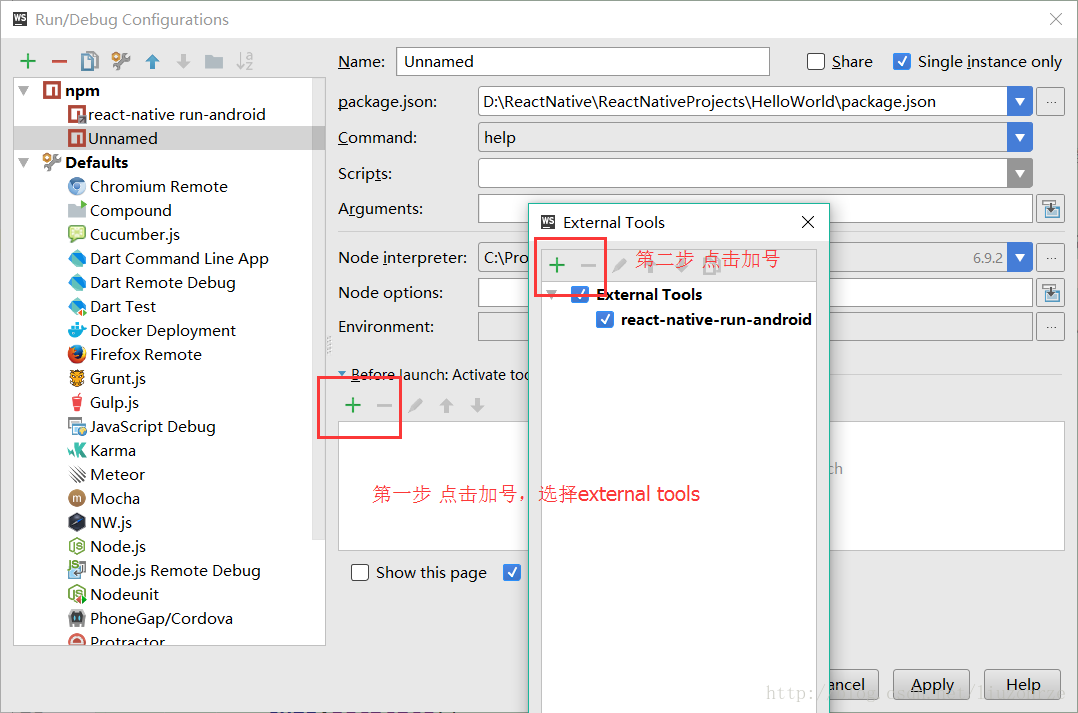Image resolution: width=1078 pixels, height=713 pixels.
Task: Sort configurations alphabetically icon
Action: (245, 61)
